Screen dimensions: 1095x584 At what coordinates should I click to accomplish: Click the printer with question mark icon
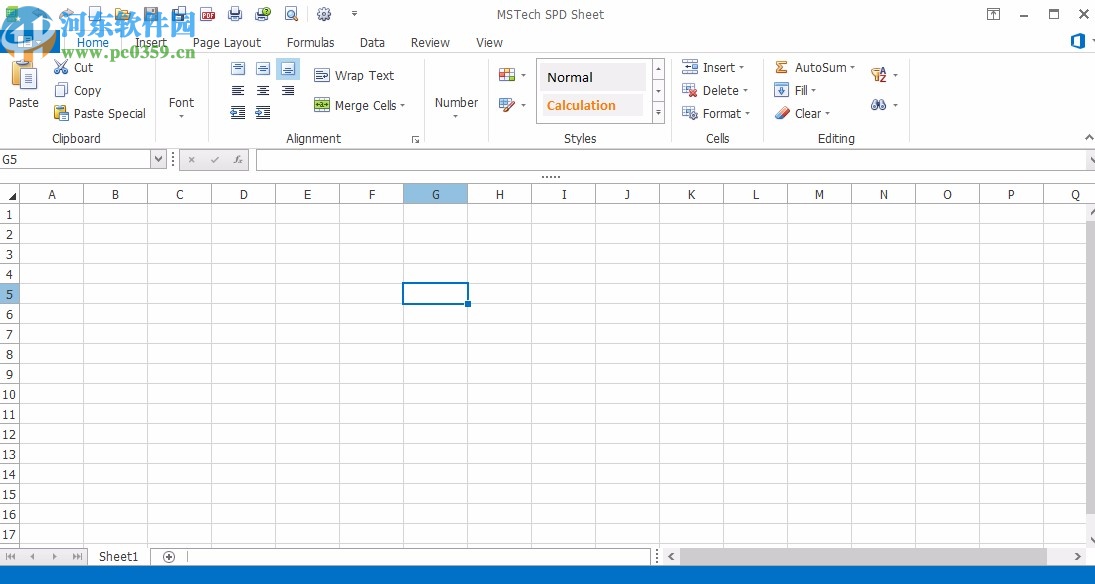[x=263, y=14]
